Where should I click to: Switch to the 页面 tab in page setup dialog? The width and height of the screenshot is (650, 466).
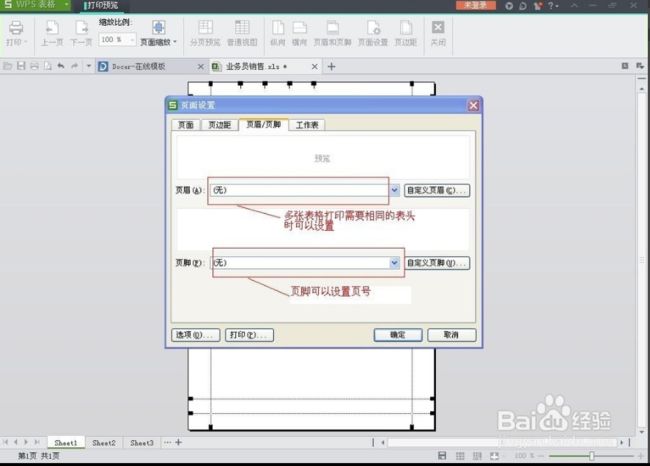(186, 125)
